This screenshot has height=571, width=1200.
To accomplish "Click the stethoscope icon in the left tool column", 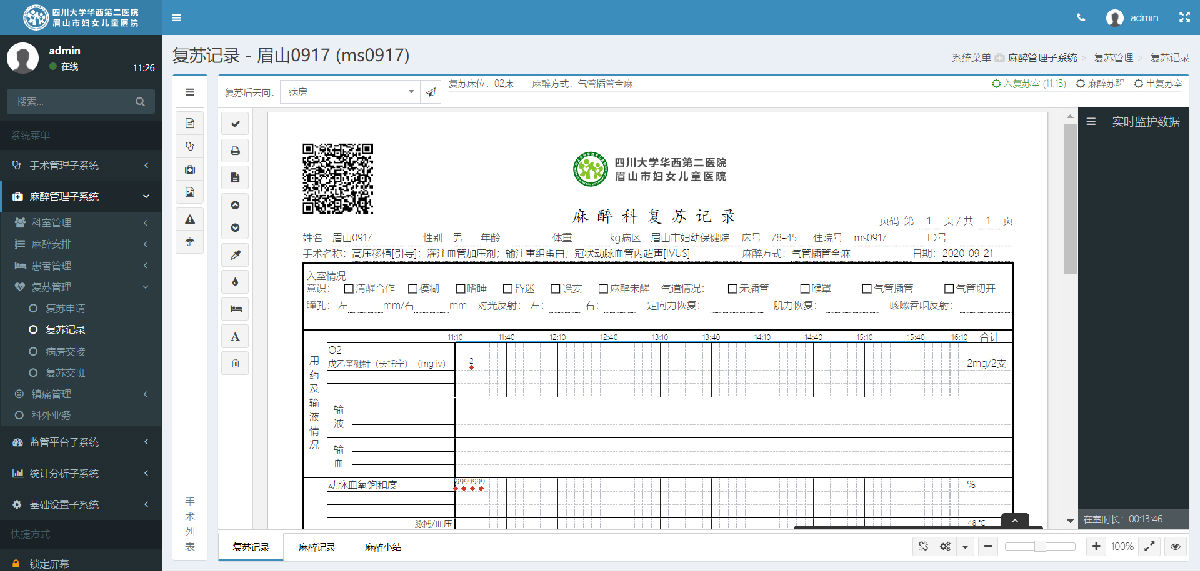I will coord(190,146).
